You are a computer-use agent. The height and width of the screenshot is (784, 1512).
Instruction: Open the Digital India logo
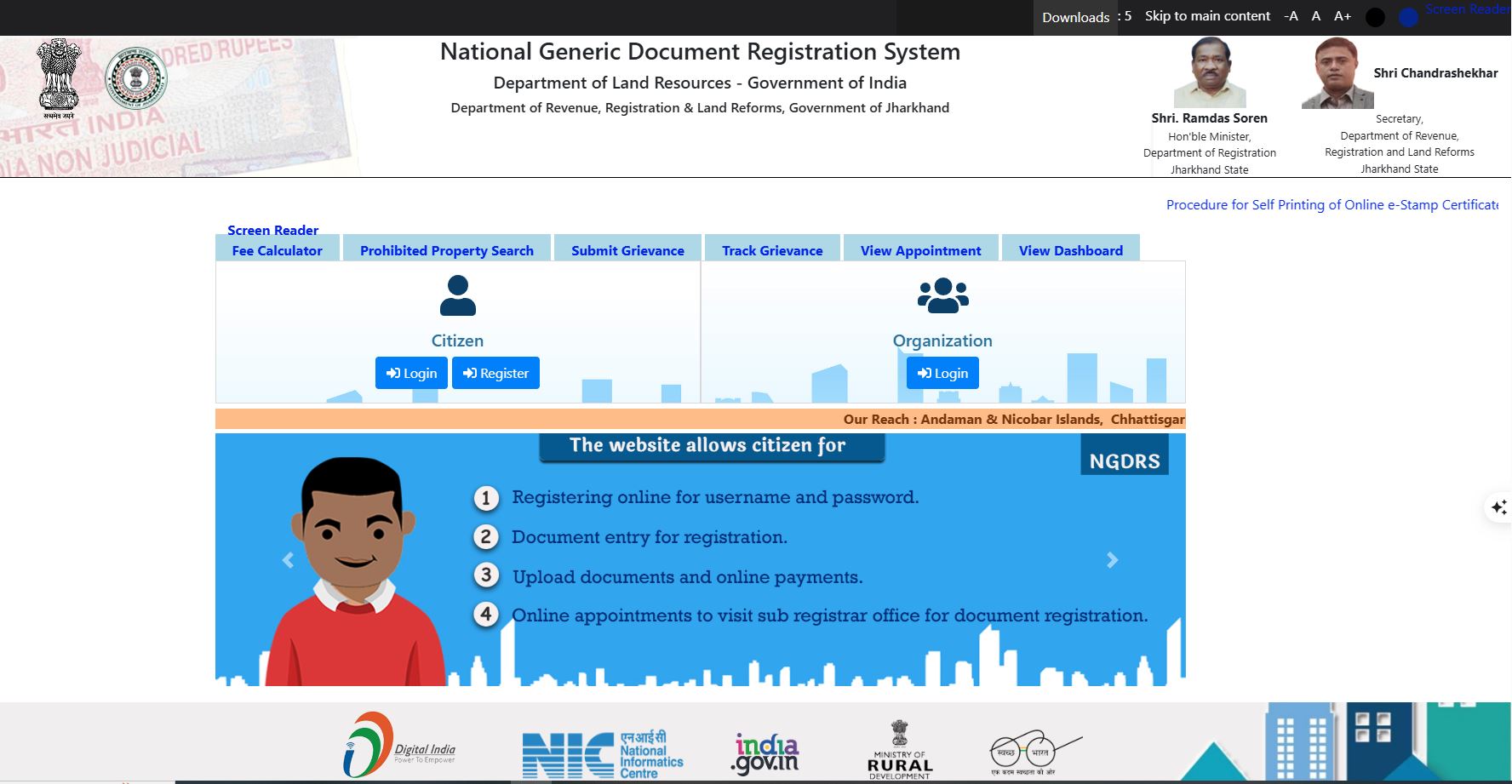click(398, 746)
